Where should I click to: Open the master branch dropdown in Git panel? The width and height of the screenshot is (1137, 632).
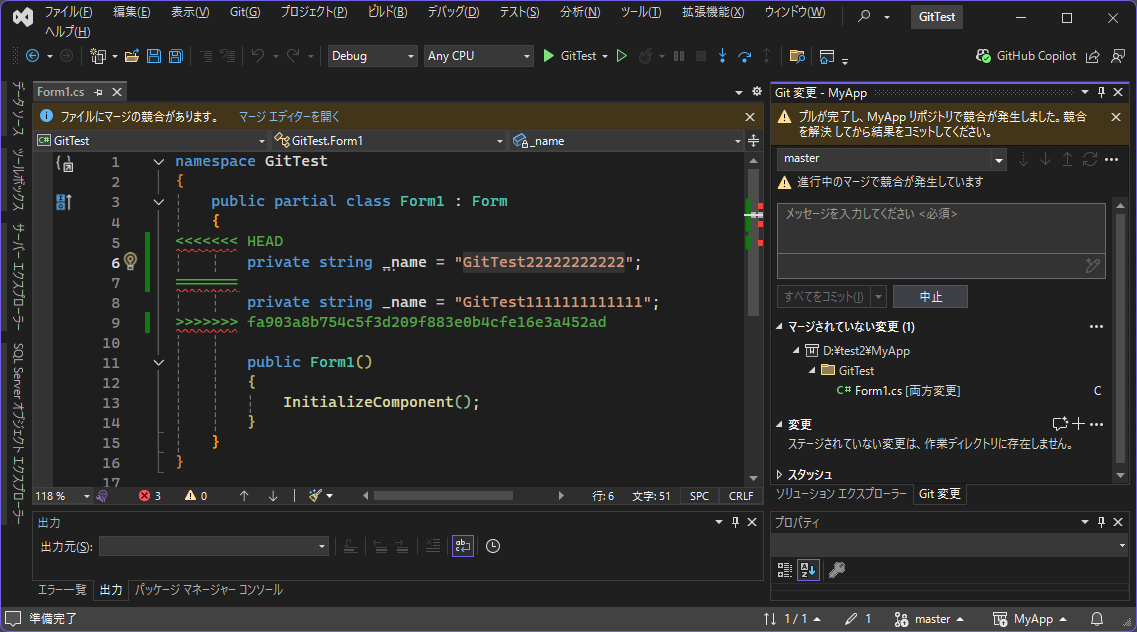[998, 159]
